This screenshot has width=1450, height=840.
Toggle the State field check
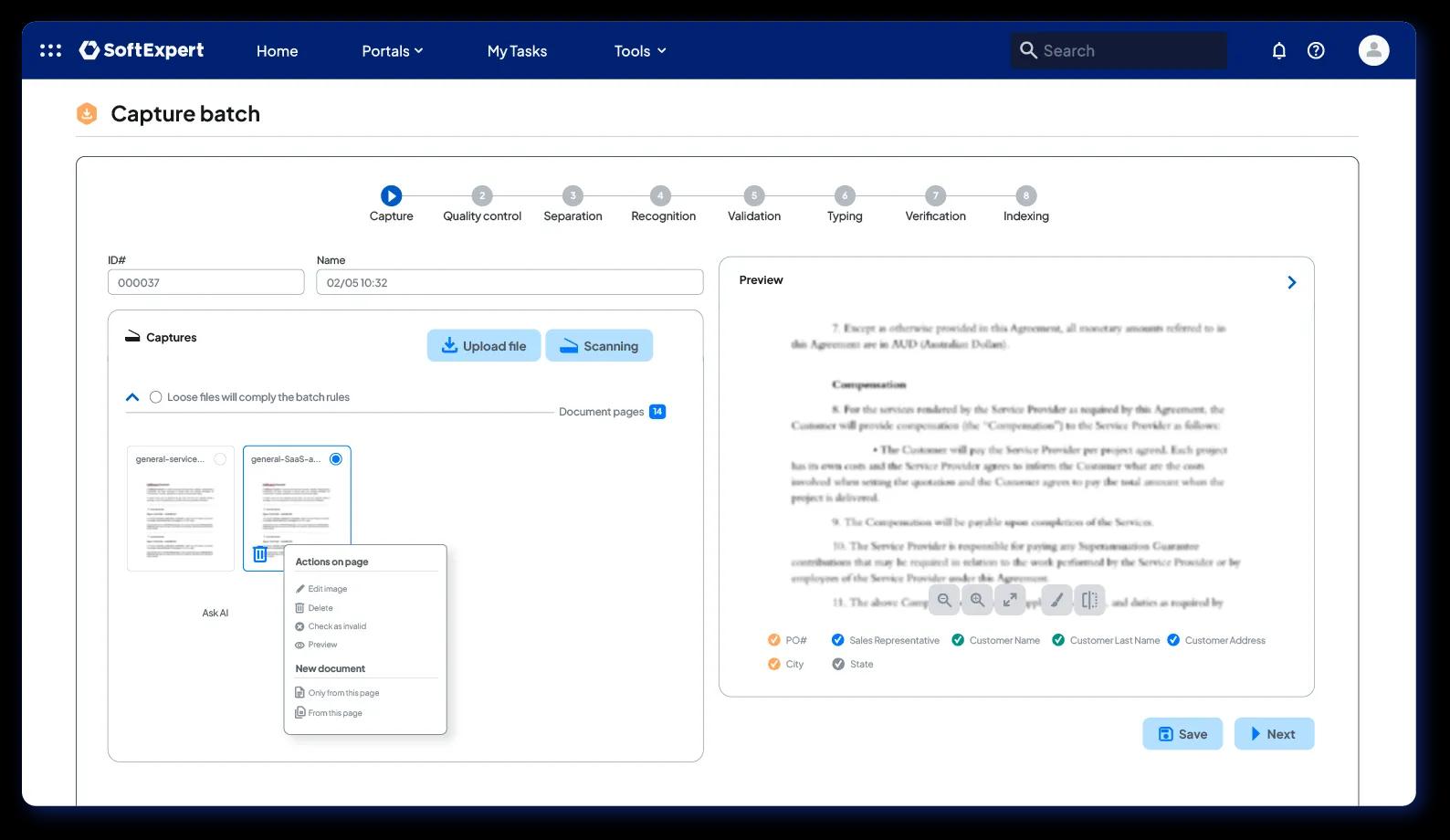[x=838, y=664]
